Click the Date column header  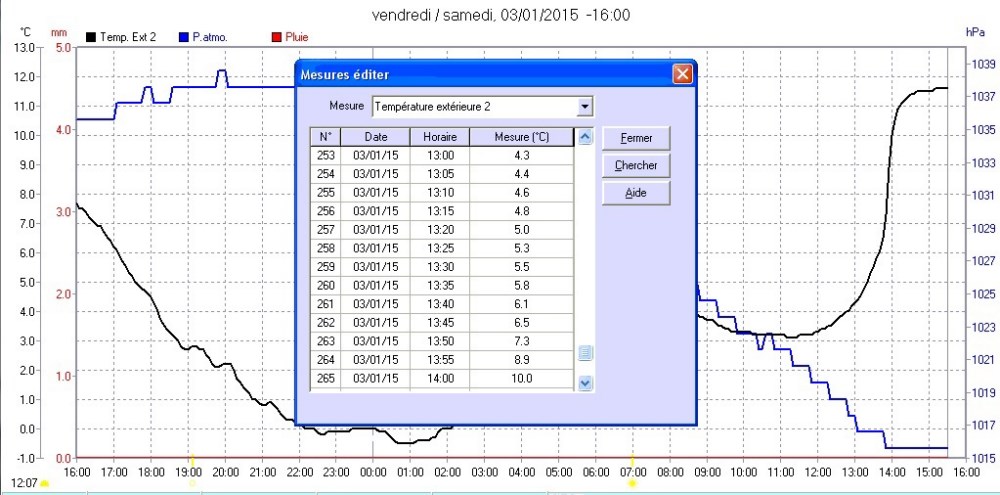point(376,136)
